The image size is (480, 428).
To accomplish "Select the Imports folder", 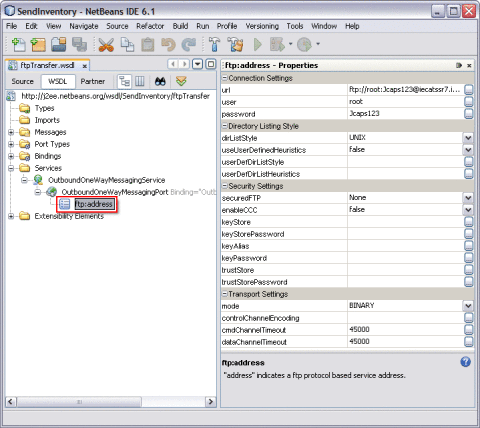I will pyautogui.click(x=47, y=120).
